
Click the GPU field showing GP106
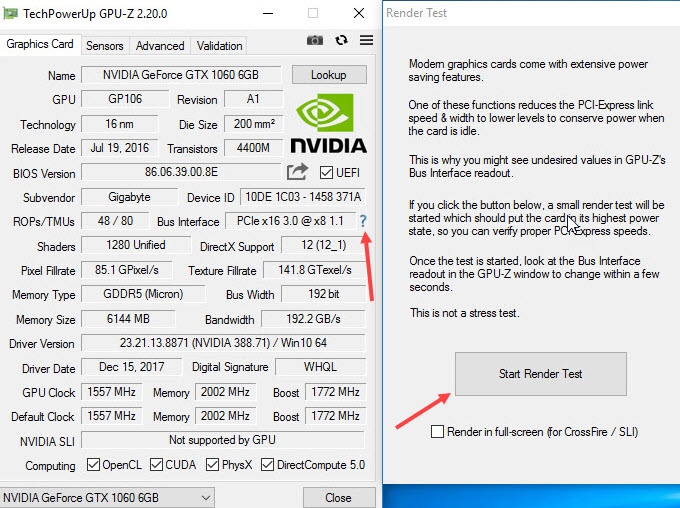[125, 99]
